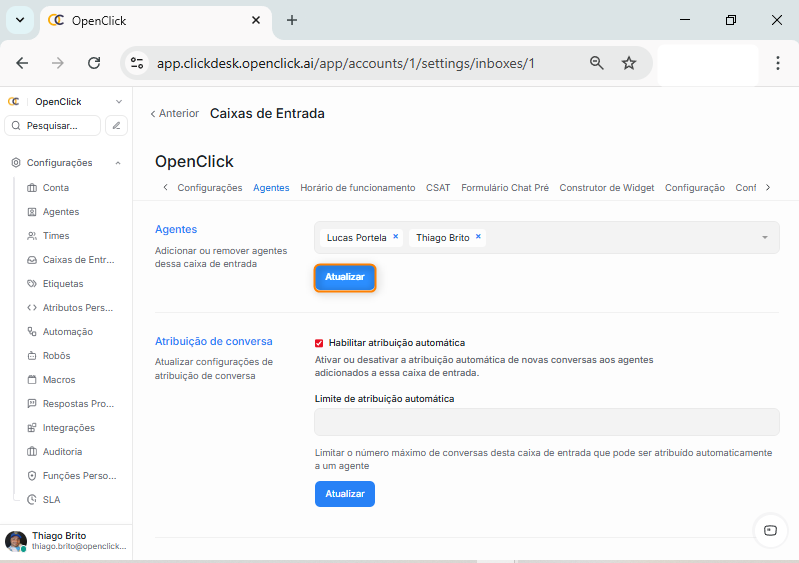This screenshot has width=799, height=563.
Task: Disable the Habilitar atribuição automática checkbox
Action: [x=319, y=343]
